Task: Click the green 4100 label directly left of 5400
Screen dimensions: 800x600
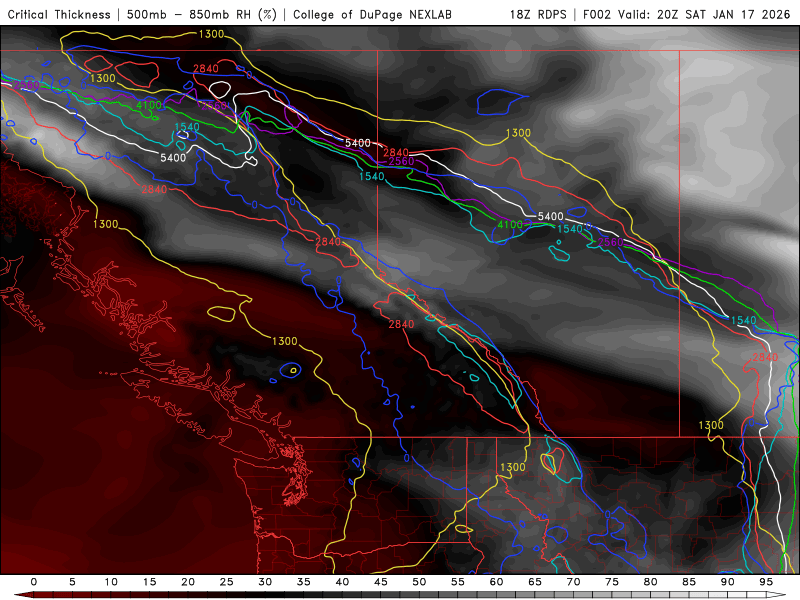Action: (510, 224)
